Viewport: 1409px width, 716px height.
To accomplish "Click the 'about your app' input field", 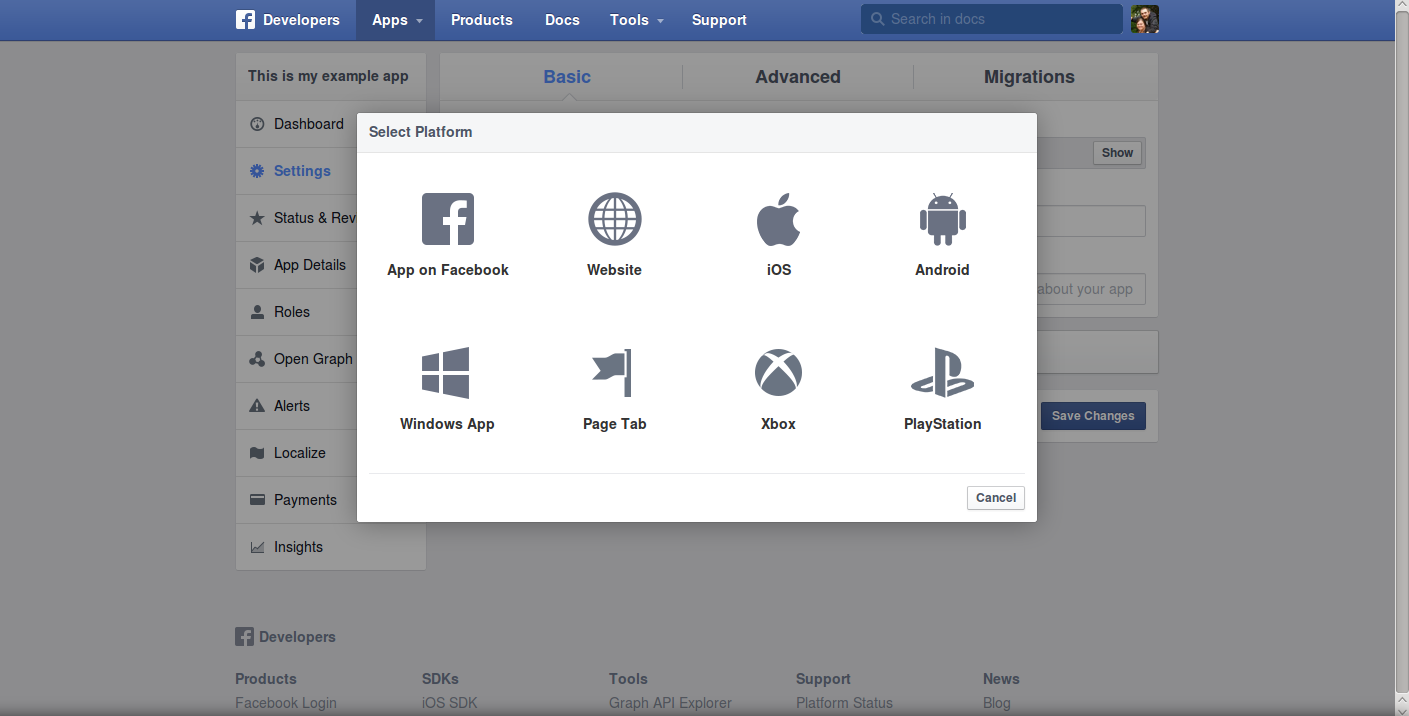I will pyautogui.click(x=1089, y=289).
